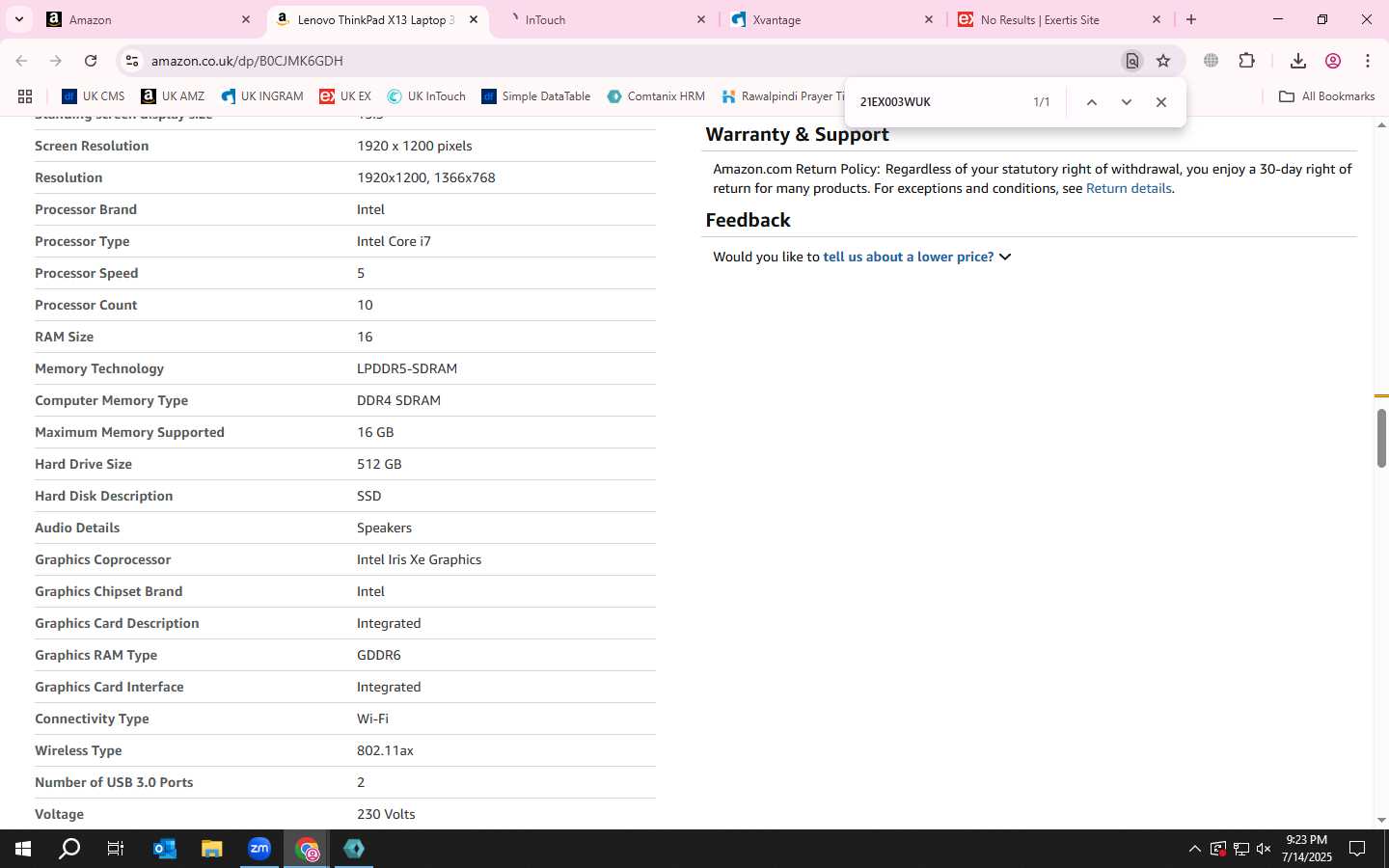Open the find-in-page search lens icon
The image size is (1389, 868).
[x=1132, y=61]
